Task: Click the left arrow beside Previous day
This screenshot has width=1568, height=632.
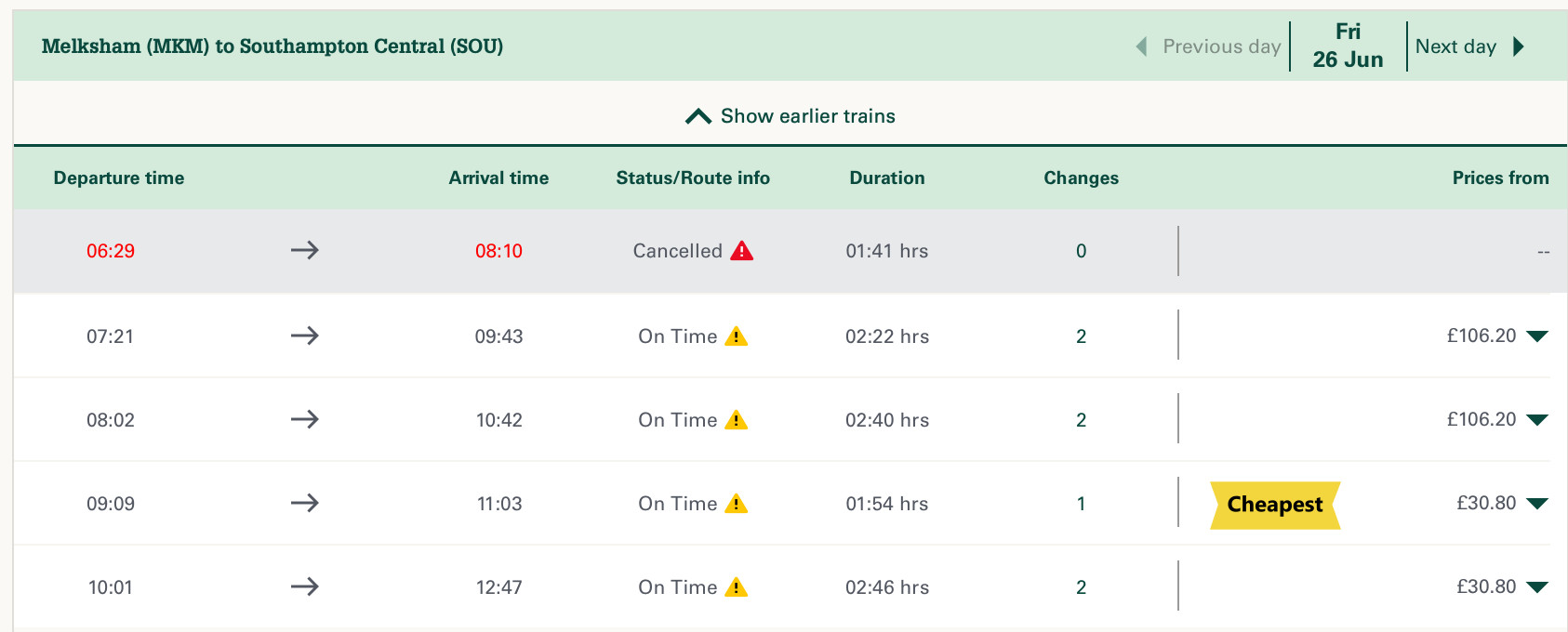Action: (x=1141, y=46)
